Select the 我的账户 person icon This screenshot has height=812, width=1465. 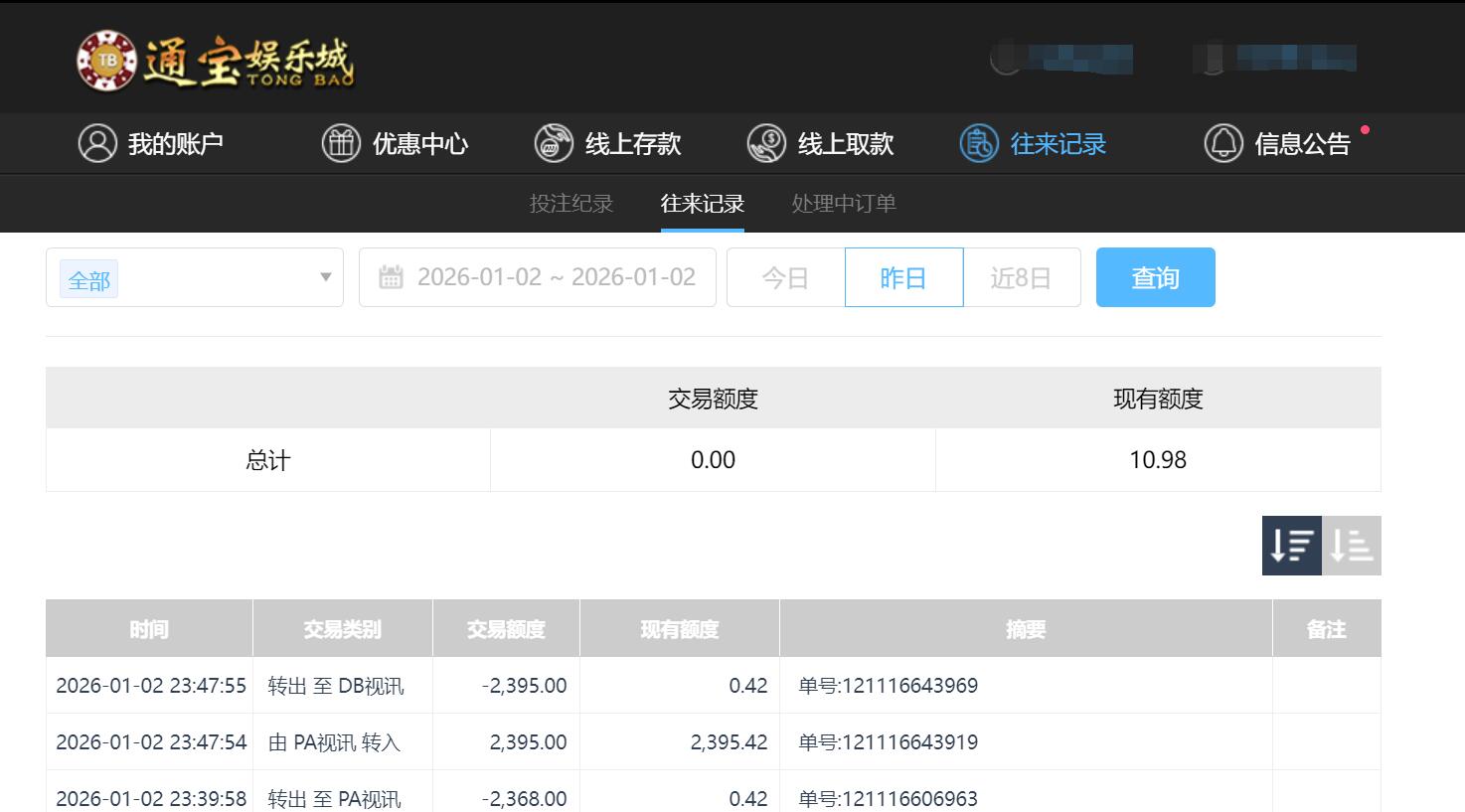click(x=96, y=142)
